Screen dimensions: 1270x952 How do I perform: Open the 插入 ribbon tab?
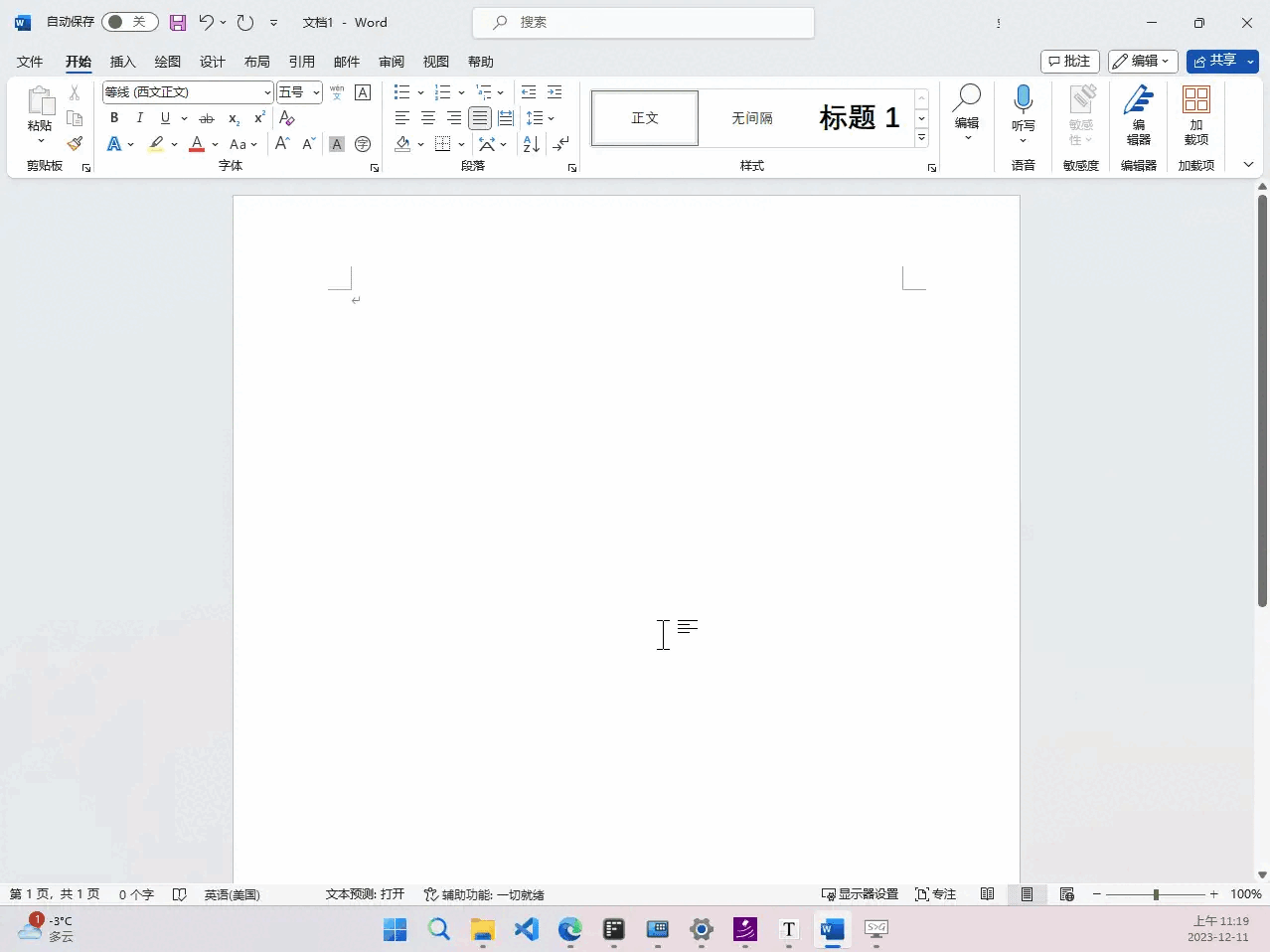122,62
